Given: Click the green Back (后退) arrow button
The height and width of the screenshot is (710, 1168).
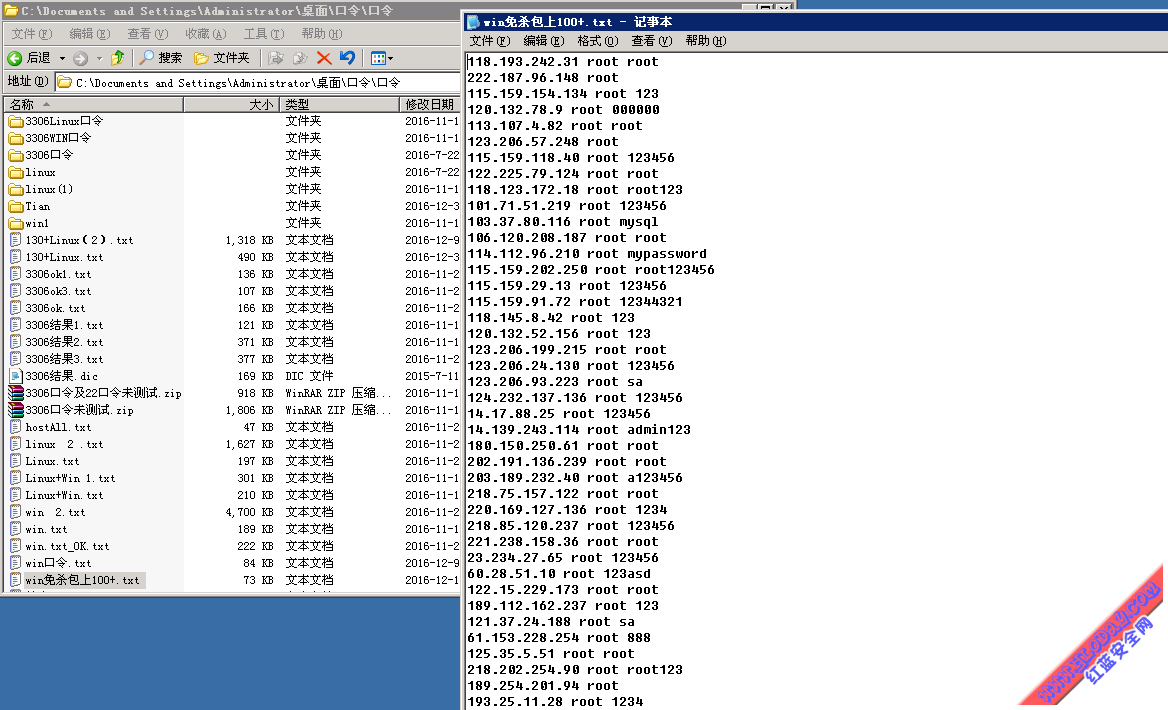Looking at the screenshot, I should tap(28, 58).
